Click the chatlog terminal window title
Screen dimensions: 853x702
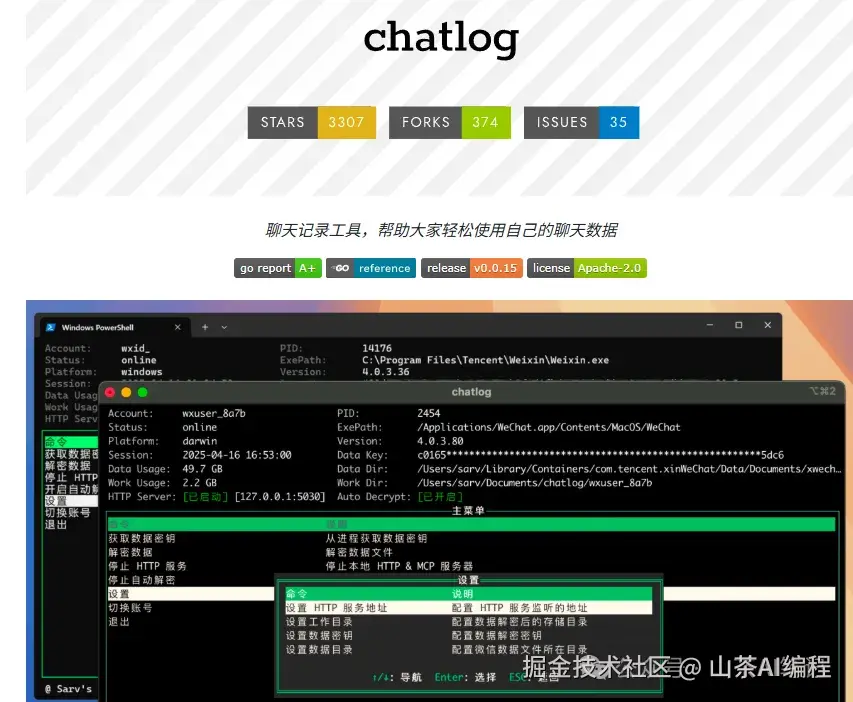coord(471,392)
